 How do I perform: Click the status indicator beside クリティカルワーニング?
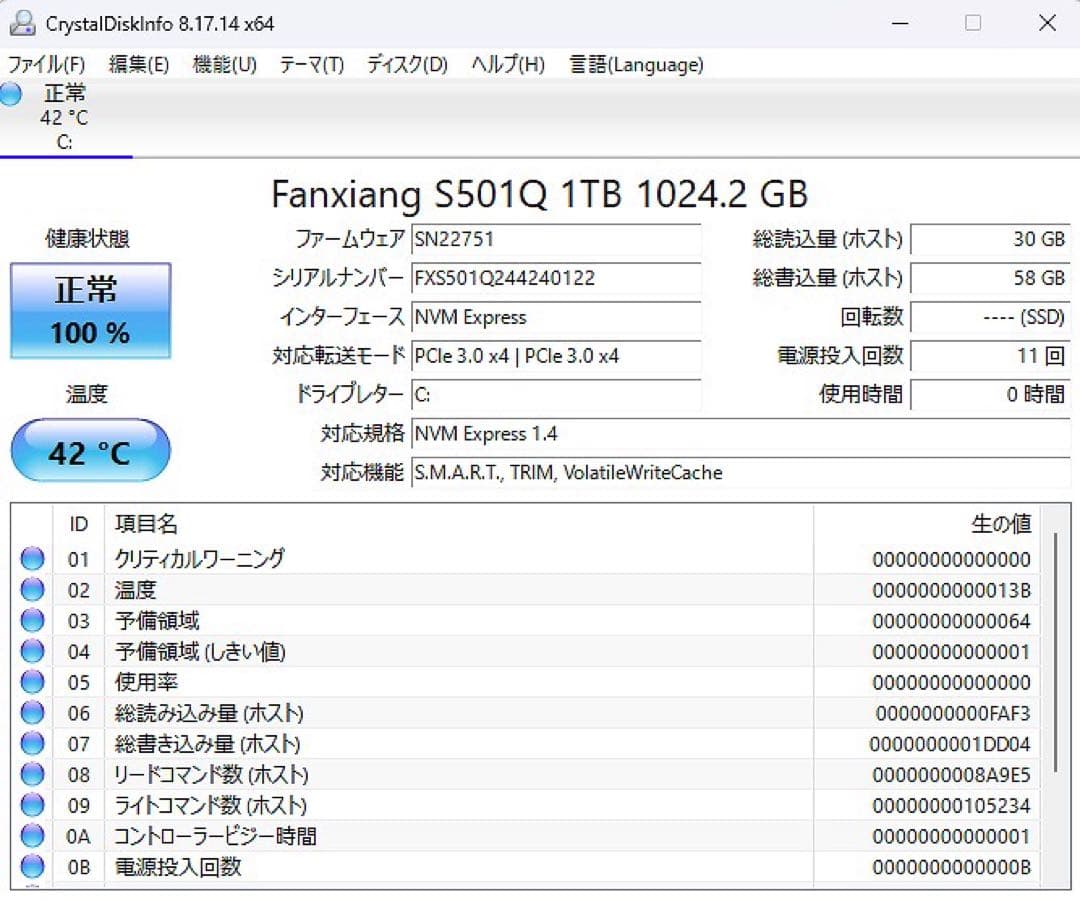click(x=32, y=559)
